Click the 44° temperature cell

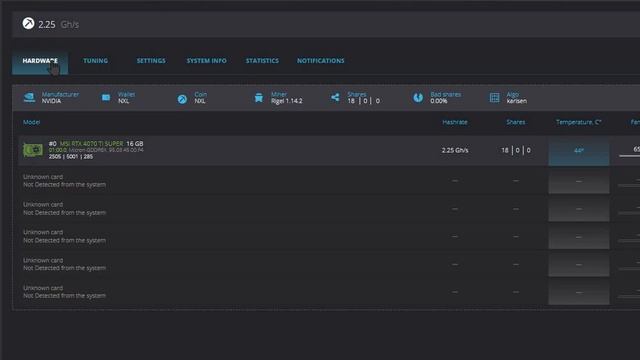579,151
